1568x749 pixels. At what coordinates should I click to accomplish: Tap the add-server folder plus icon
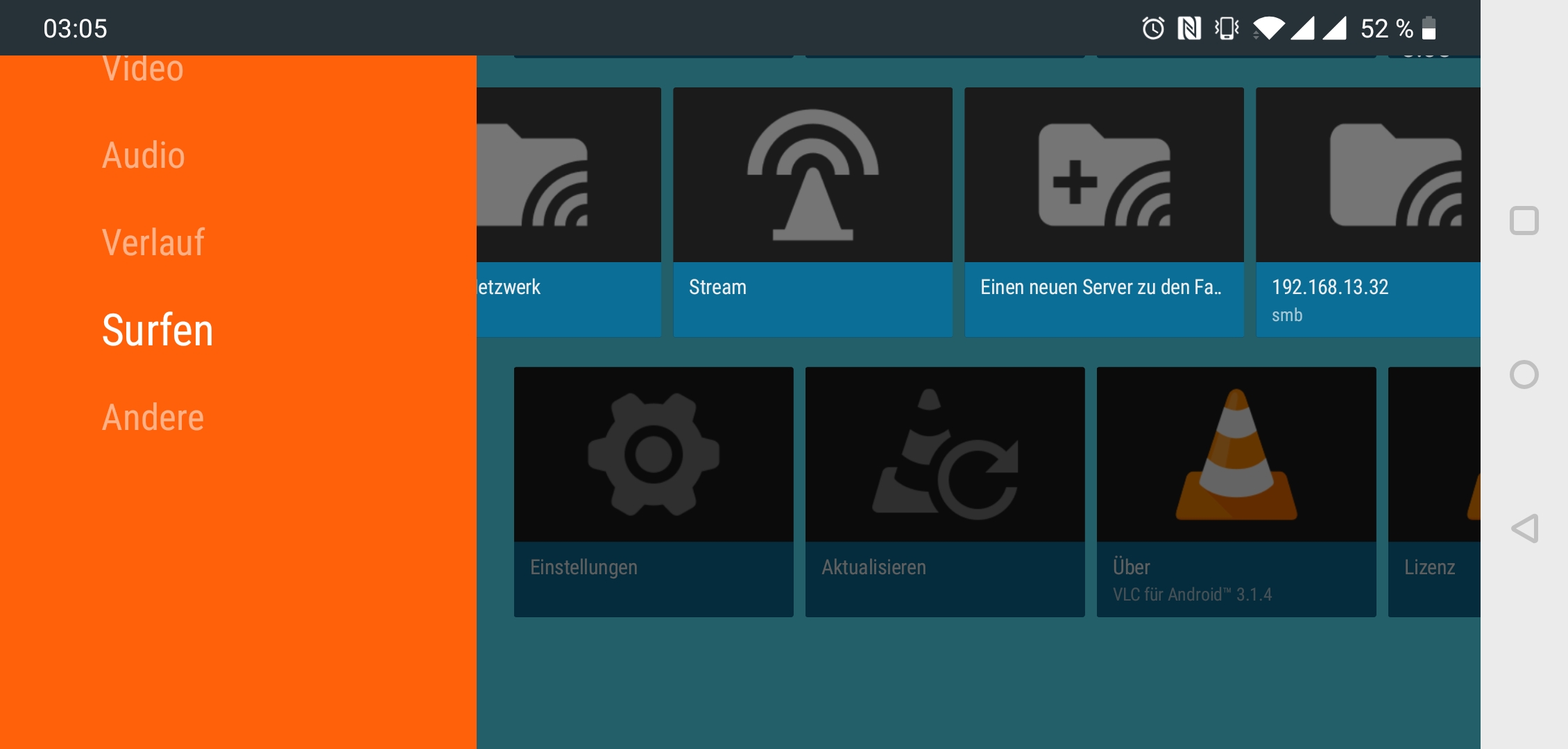1104,175
